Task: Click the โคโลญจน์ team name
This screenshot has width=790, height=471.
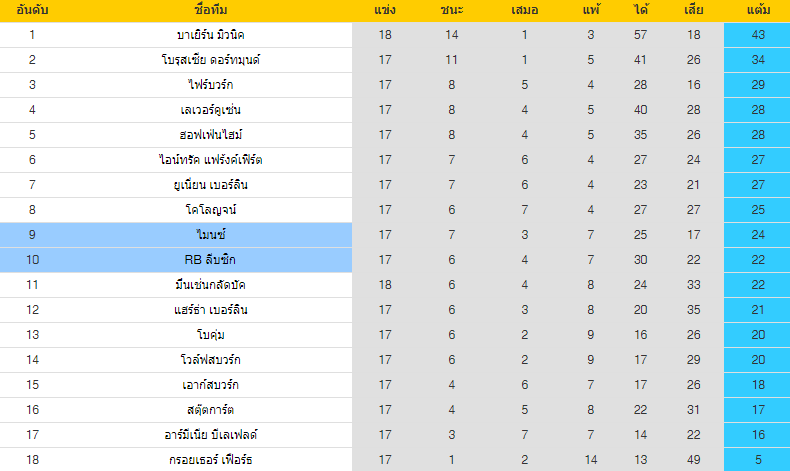Action: tap(211, 210)
